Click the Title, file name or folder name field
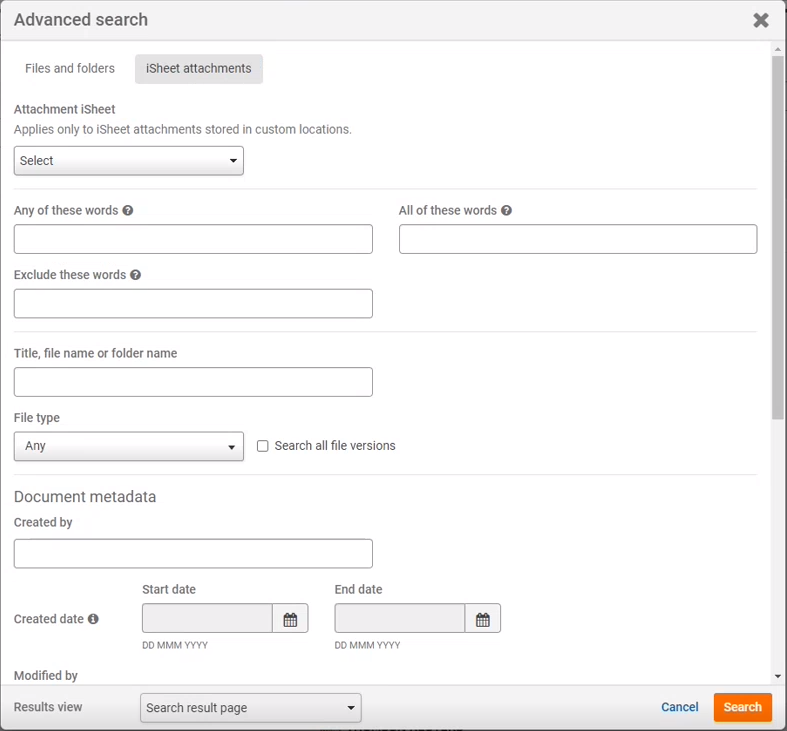Viewport: 787px width, 731px height. (193, 382)
